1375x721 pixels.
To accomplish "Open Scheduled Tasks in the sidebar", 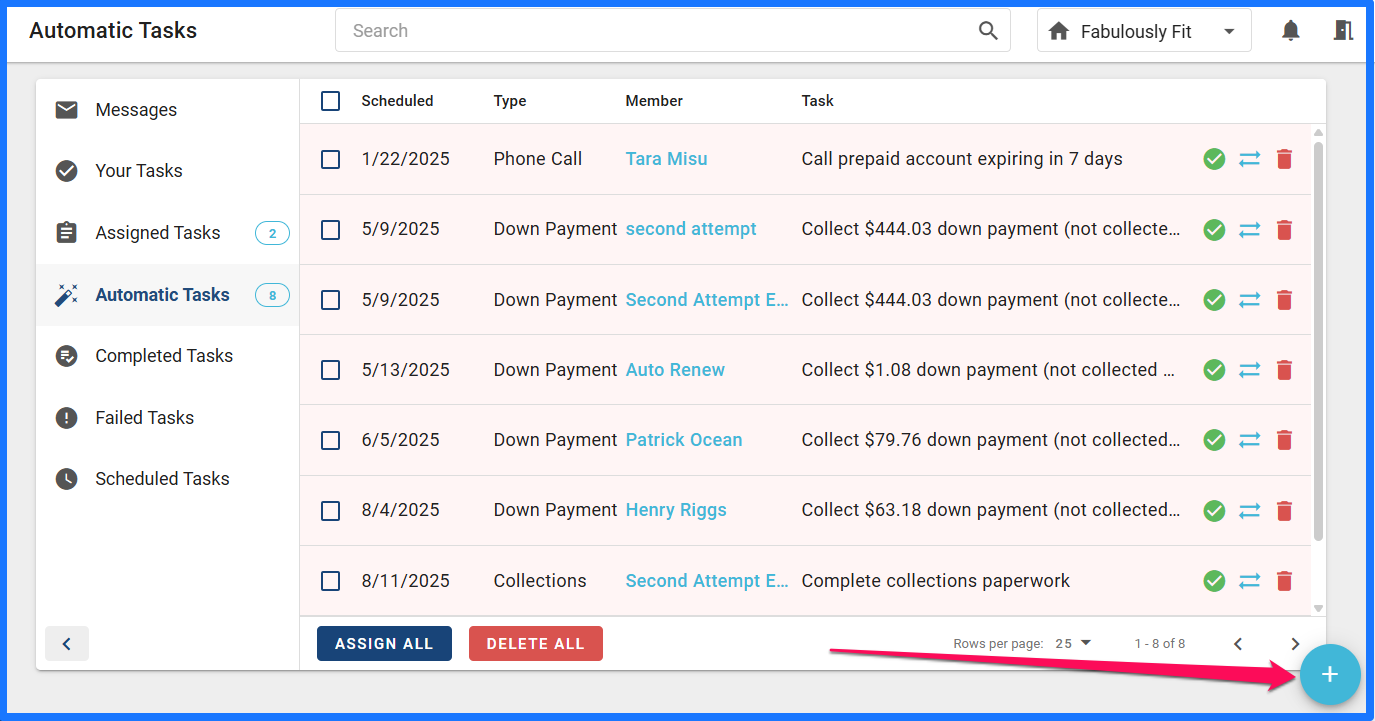I will point(167,479).
